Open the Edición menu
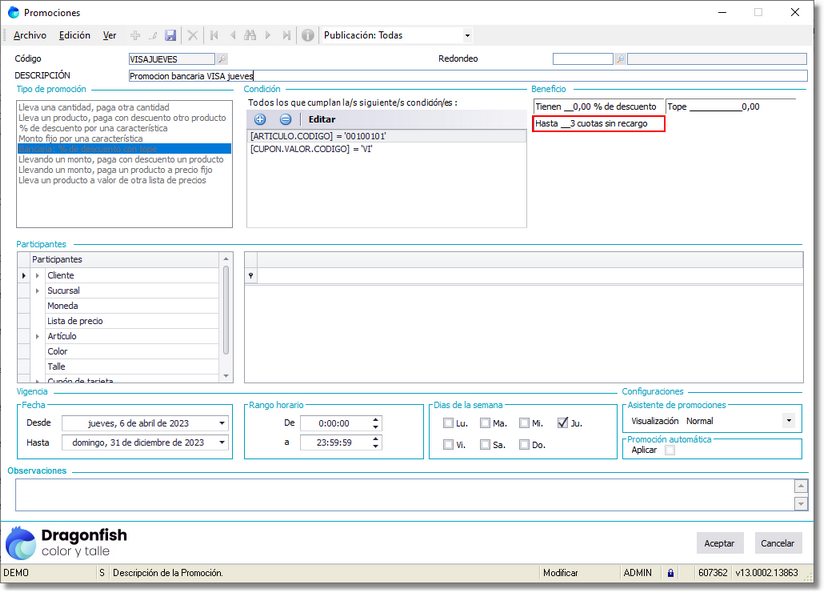Image resolution: width=824 pixels, height=593 pixels. (x=75, y=35)
